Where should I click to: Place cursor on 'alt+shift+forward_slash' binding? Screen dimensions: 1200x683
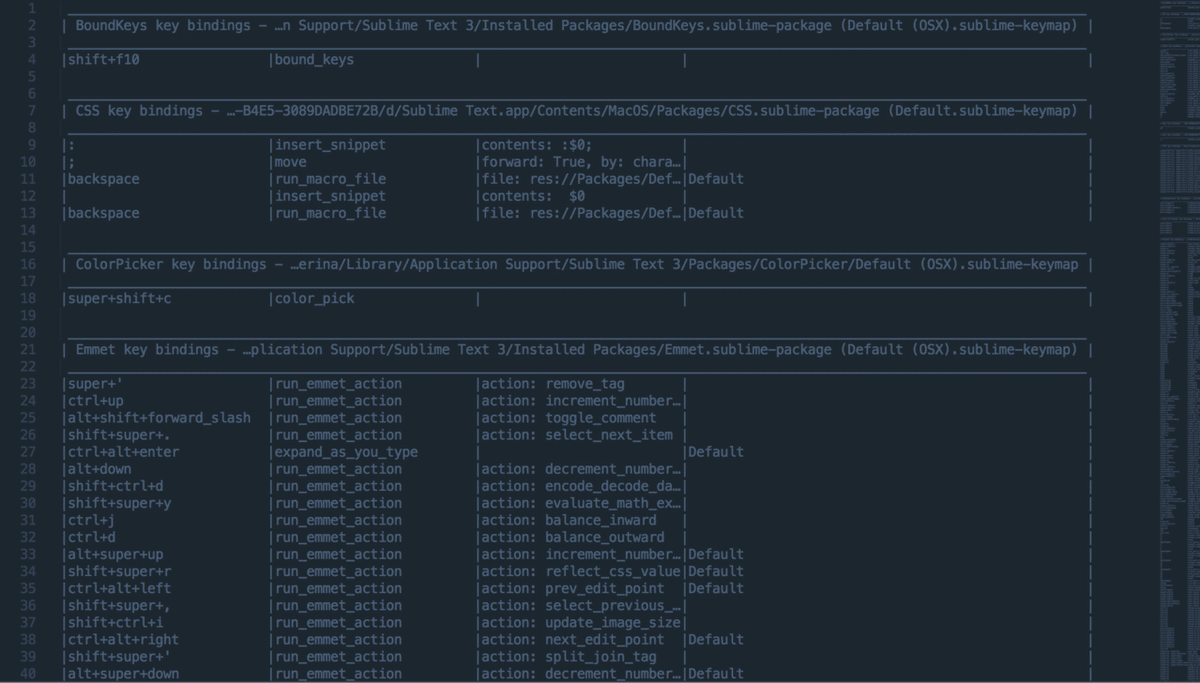click(x=159, y=418)
